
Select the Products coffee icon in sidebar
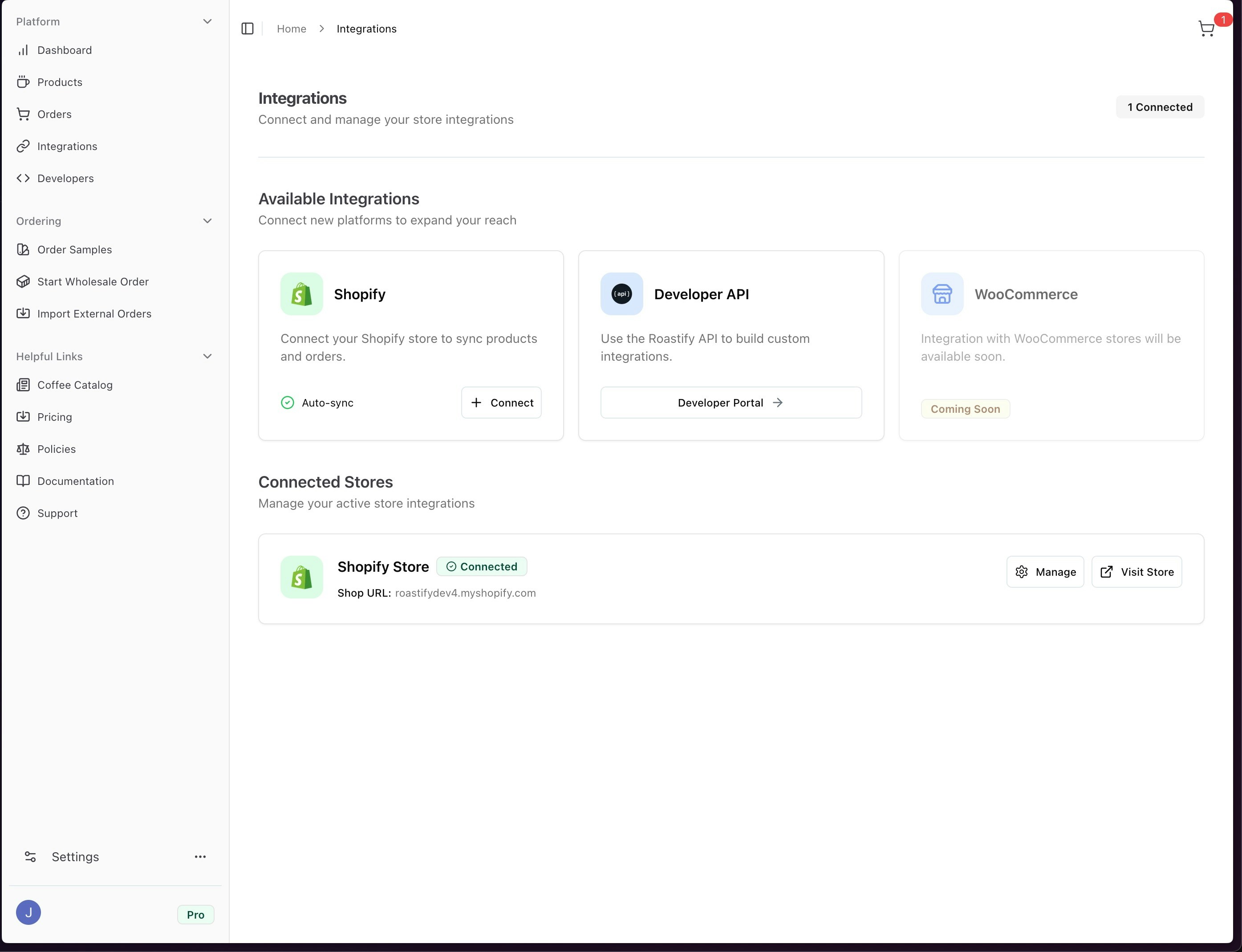click(23, 81)
